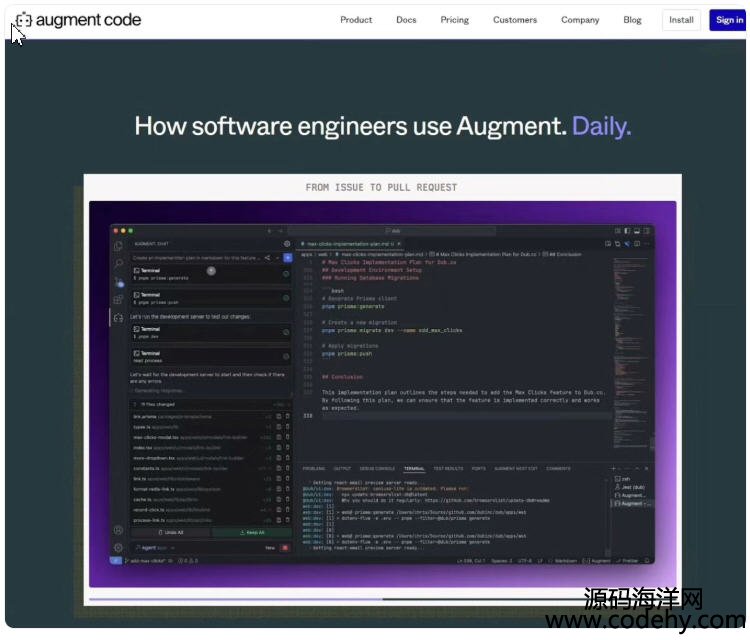This screenshot has height=640, width=750.
Task: Open file icon in constants.ts row
Action: 278,468
